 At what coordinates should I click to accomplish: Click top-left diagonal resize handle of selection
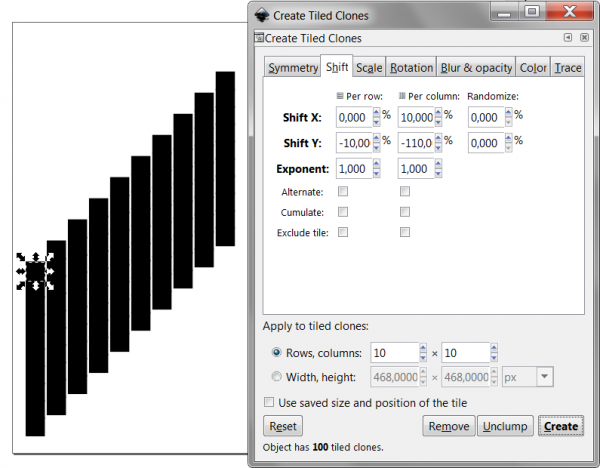[21, 257]
